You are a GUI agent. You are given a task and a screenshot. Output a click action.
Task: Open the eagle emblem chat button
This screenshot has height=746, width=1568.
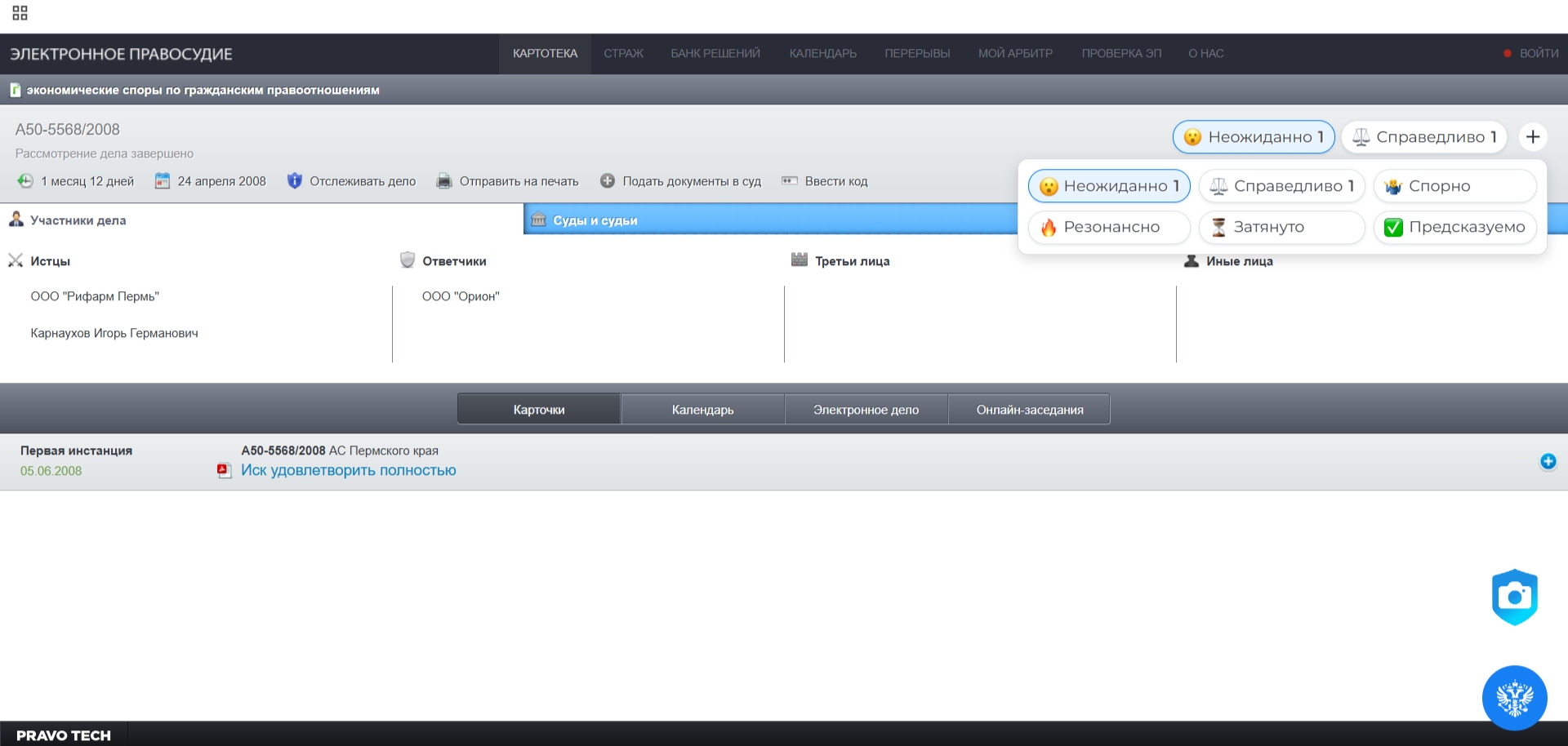point(1514,698)
